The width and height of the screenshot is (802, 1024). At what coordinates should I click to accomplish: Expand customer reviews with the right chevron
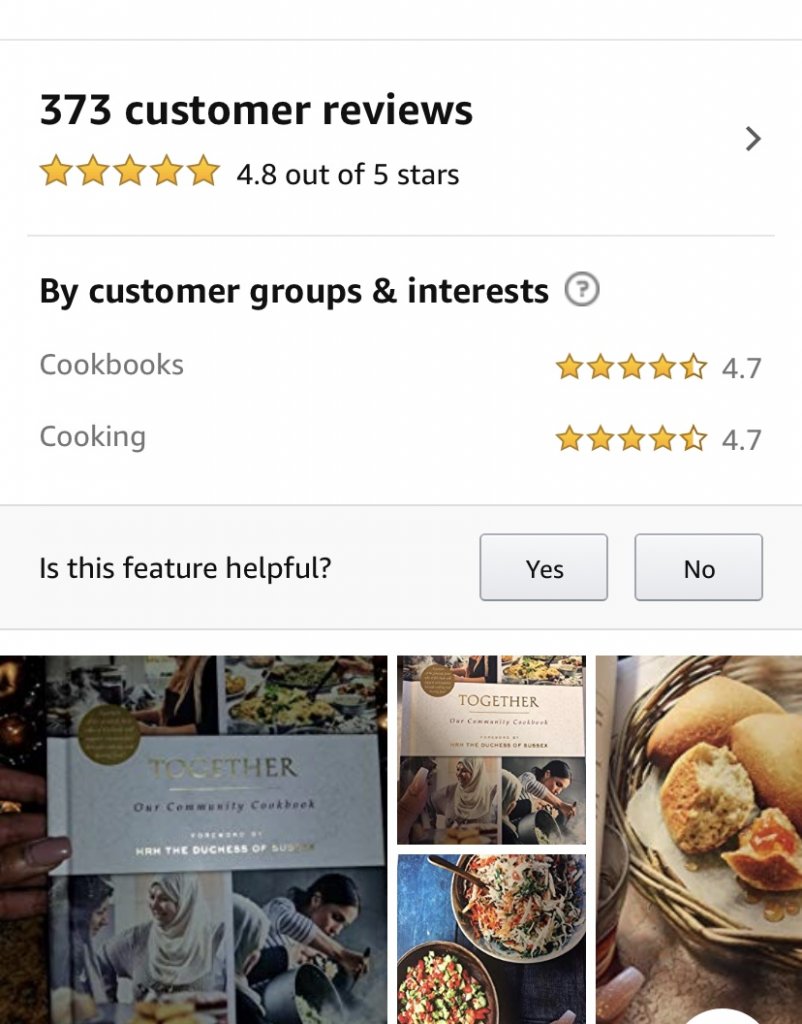tap(753, 139)
